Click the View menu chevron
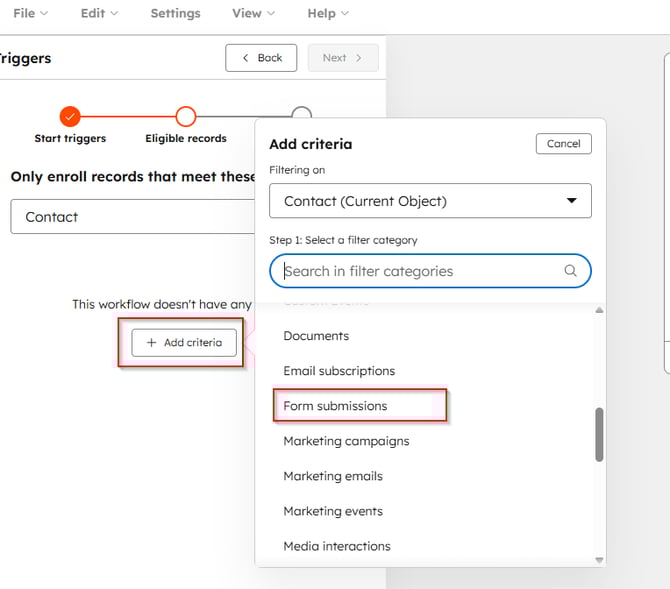Viewport: 670px width, 589px height. tap(271, 14)
